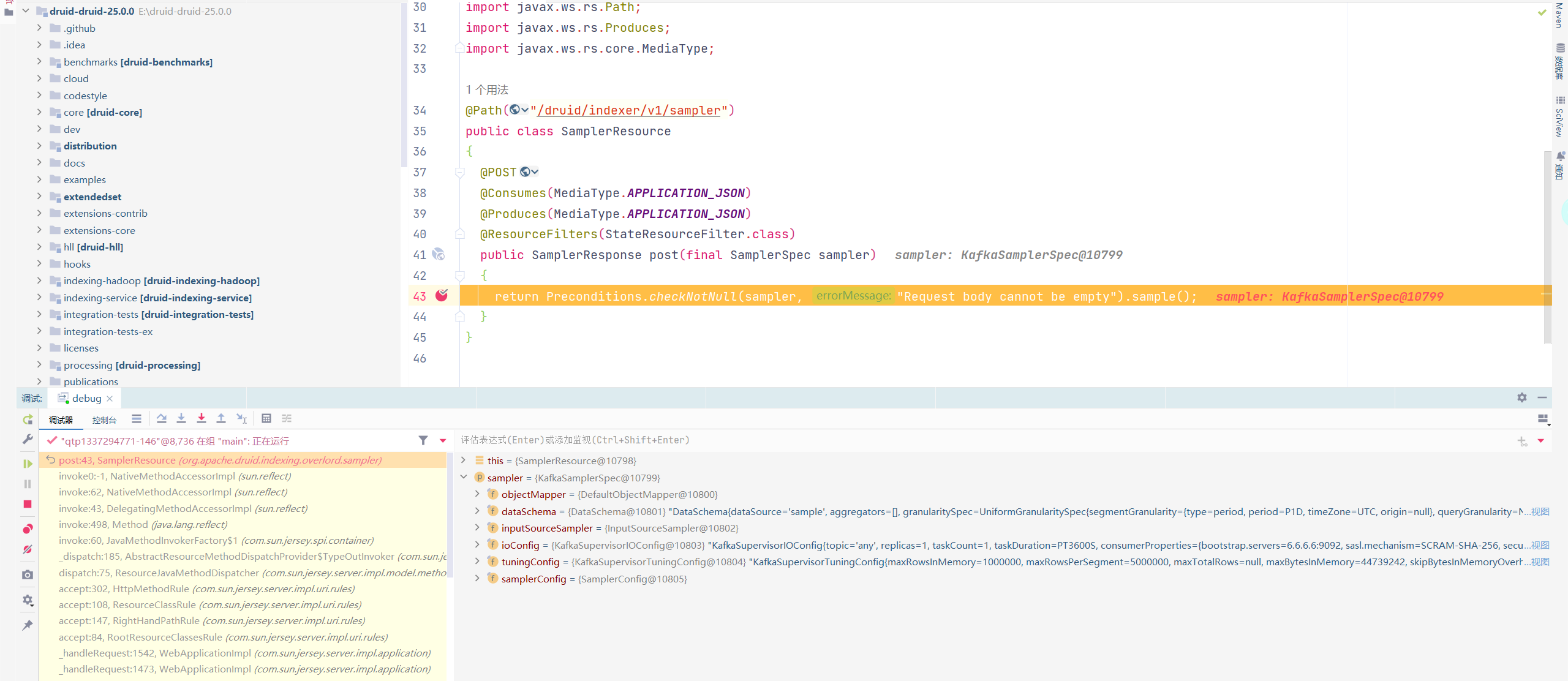1568x681 pixels.
Task: Click the Pin tab icon
Action: coord(28,625)
